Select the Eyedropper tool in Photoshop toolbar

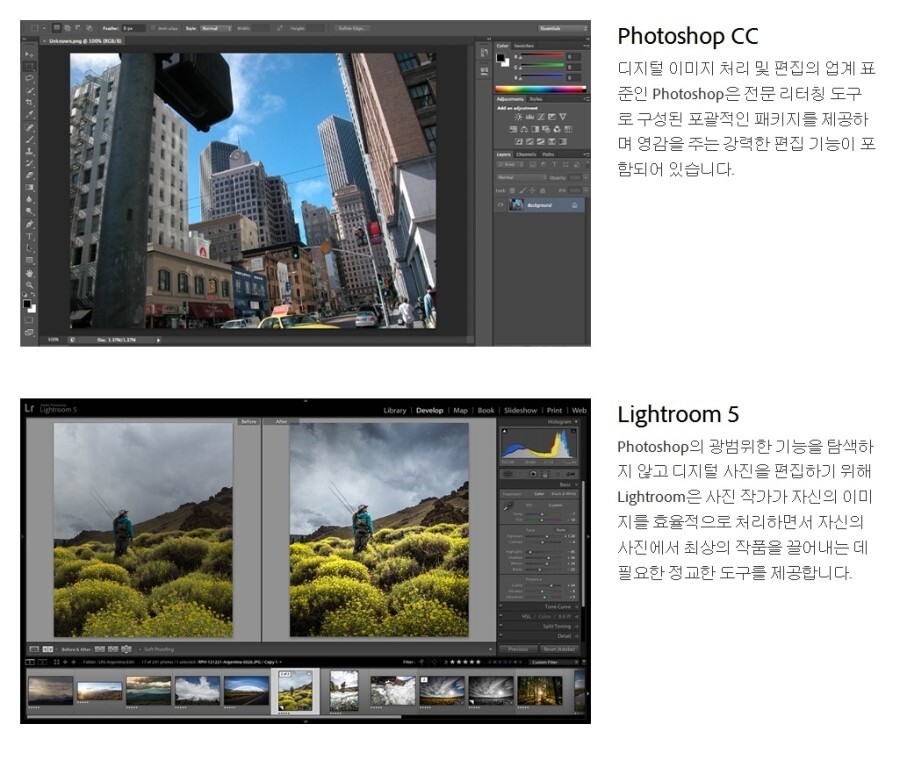pyautogui.click(x=29, y=114)
